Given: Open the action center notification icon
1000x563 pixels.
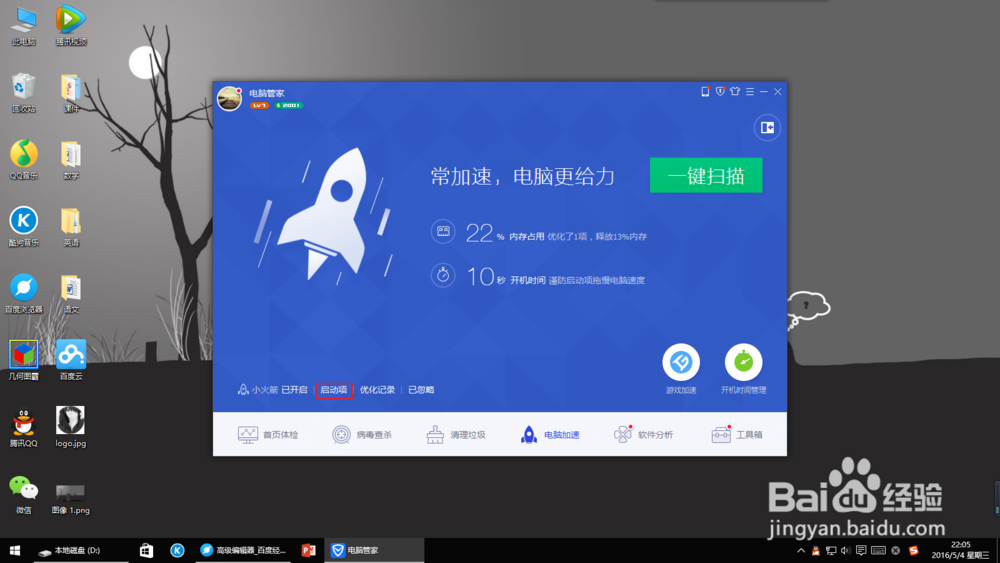Looking at the screenshot, I should pos(862,550).
